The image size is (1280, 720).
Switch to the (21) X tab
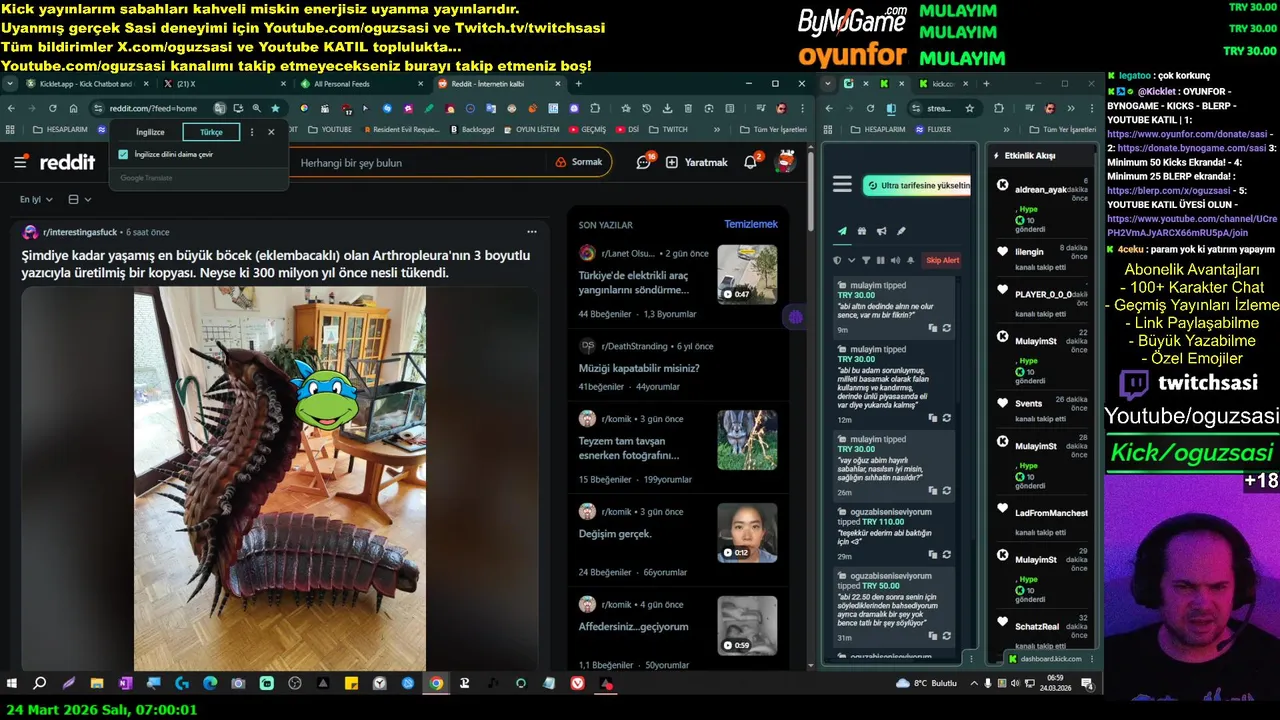(x=225, y=84)
